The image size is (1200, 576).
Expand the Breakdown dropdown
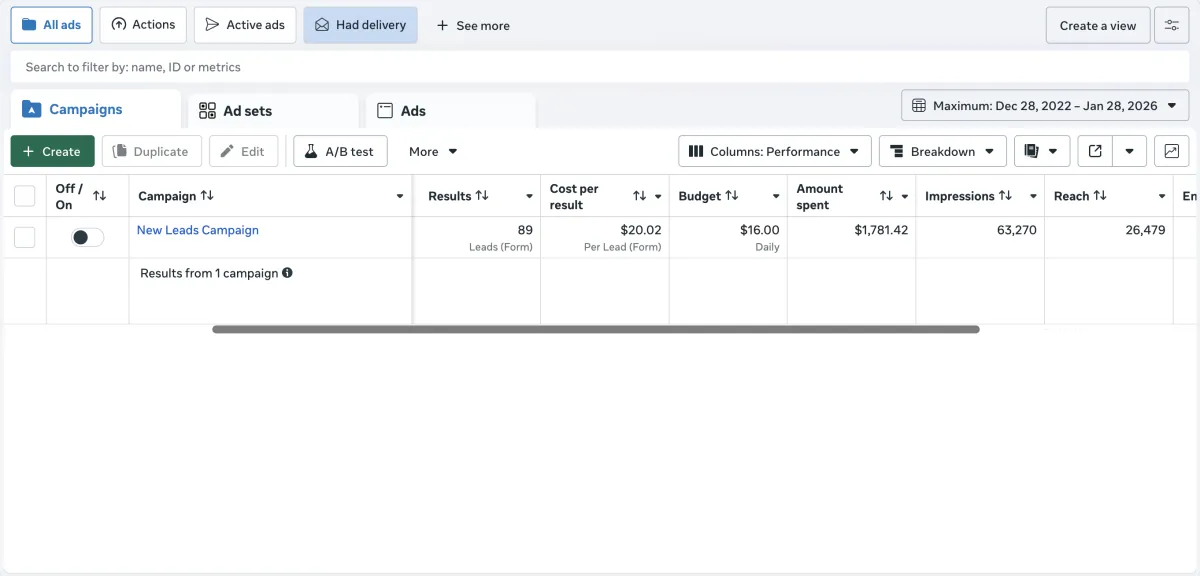pos(942,151)
